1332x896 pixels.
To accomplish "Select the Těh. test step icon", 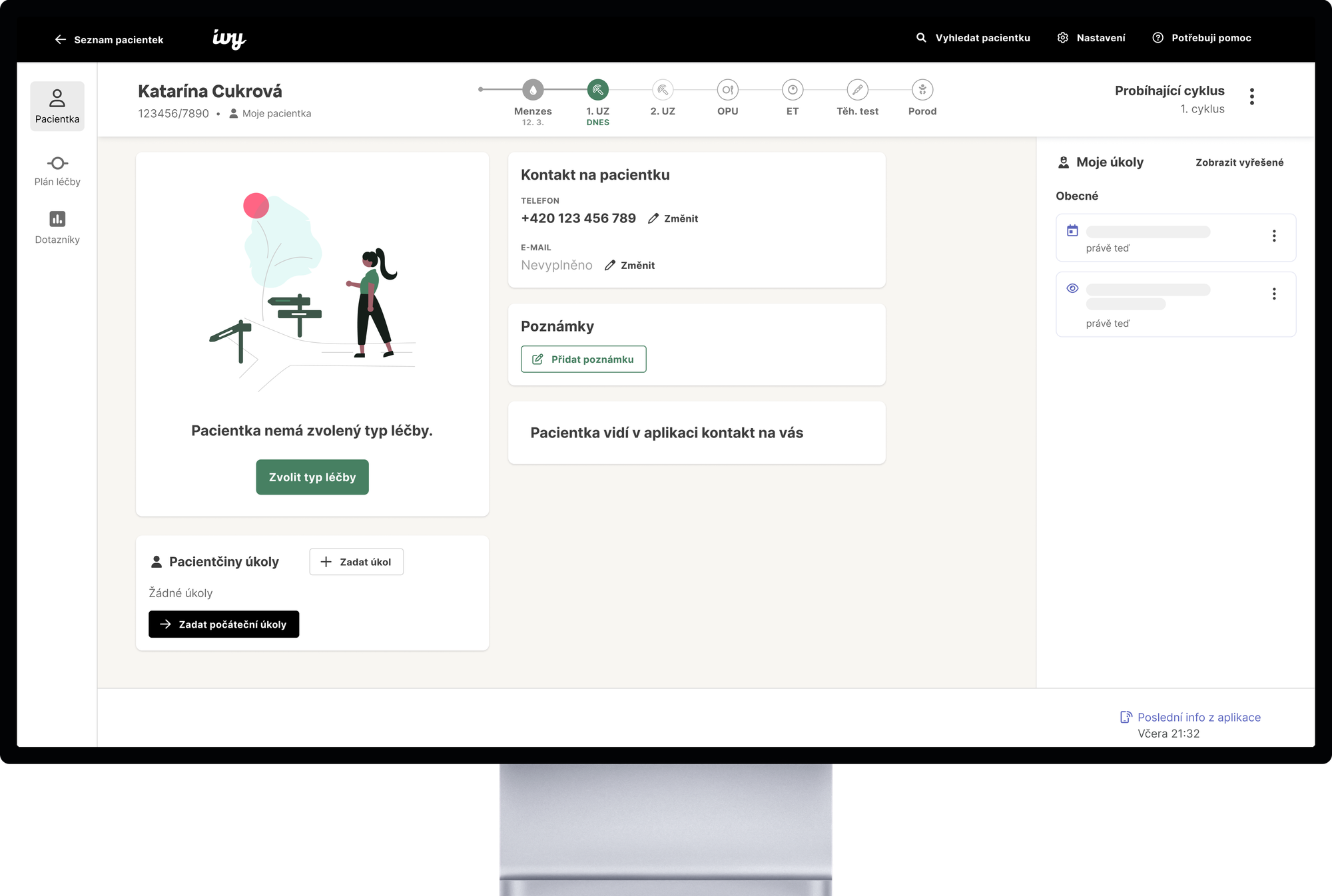I will coord(857,89).
